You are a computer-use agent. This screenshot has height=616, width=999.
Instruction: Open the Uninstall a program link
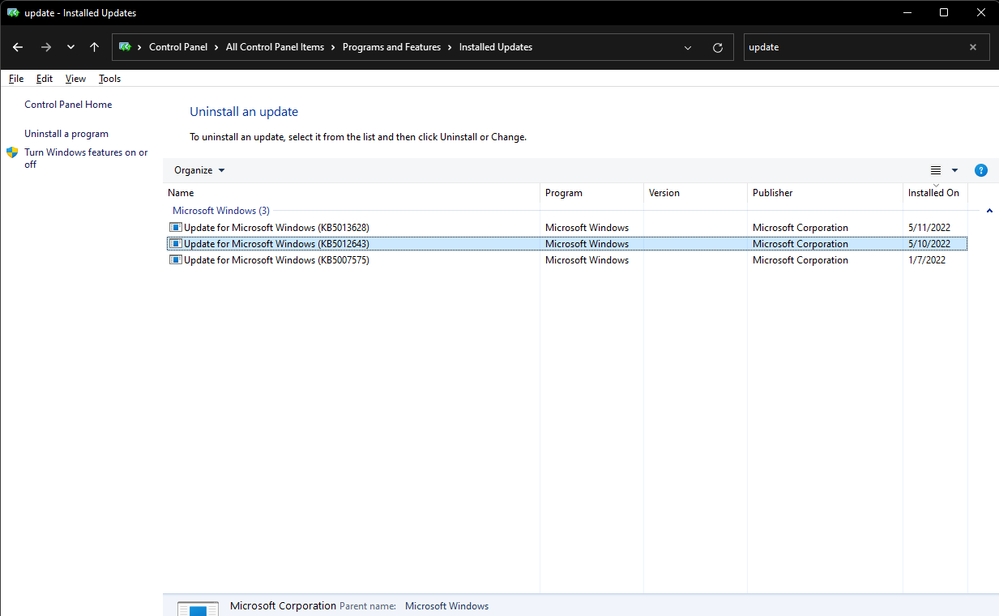66,134
